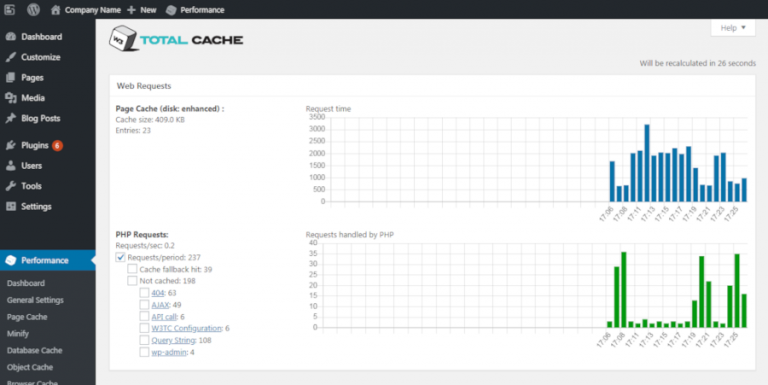
Task: Click the Settings sliders icon
Action: [x=11, y=207]
